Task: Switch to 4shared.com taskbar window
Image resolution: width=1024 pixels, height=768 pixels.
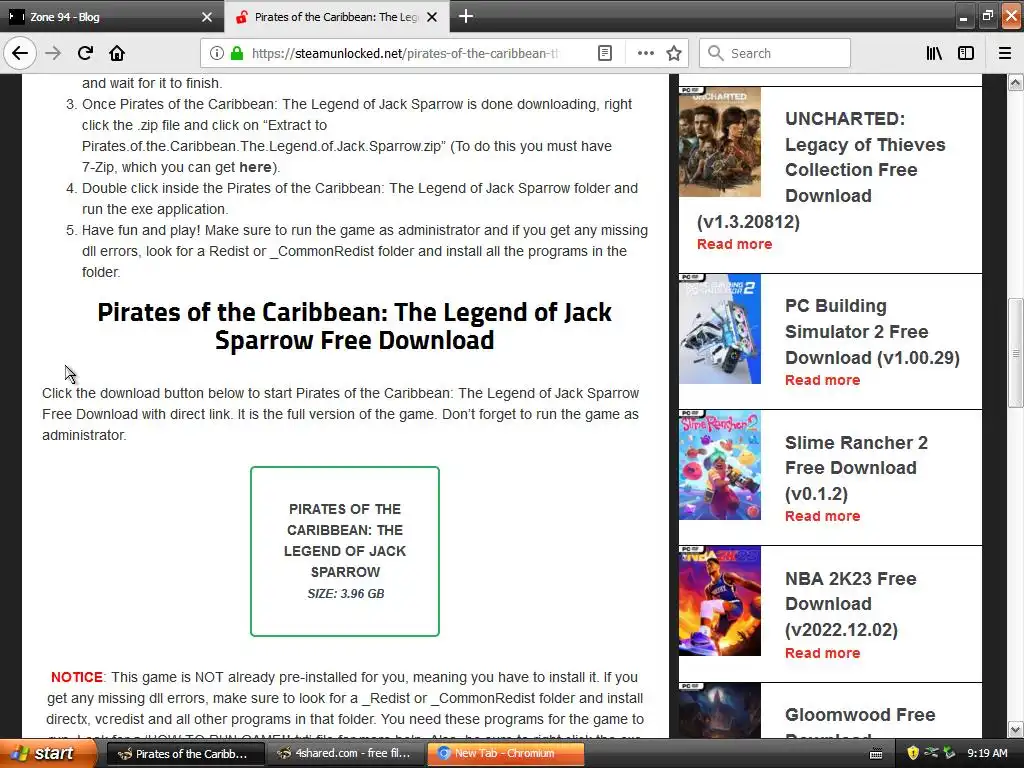Action: 345,753
